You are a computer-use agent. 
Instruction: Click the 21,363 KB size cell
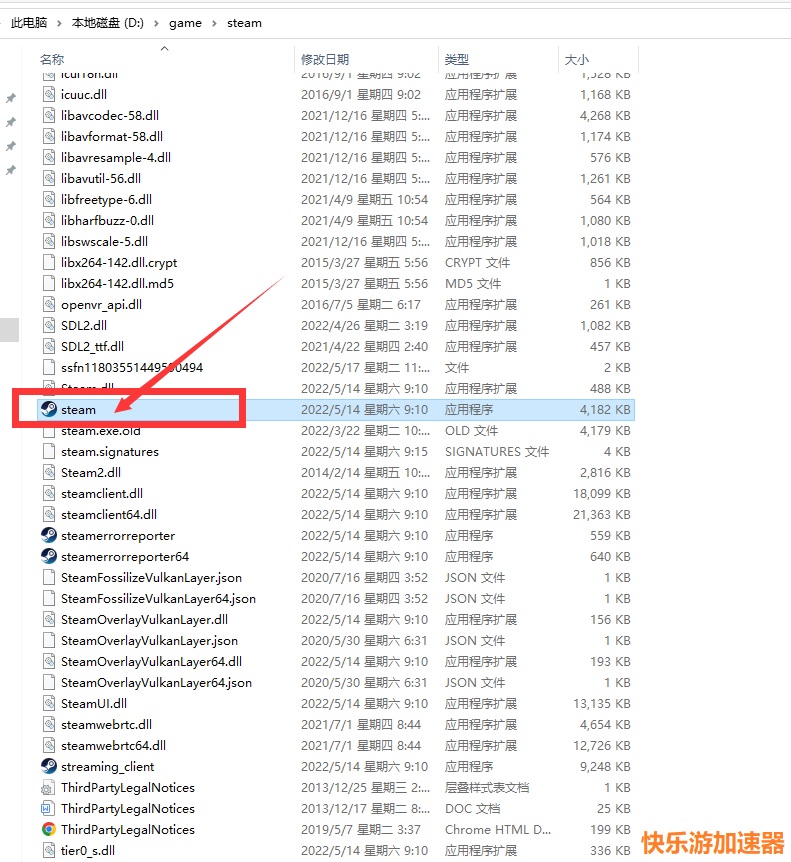point(601,514)
